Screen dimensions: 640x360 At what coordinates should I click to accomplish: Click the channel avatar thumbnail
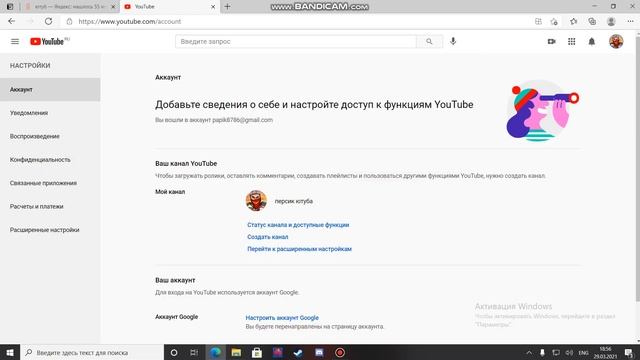point(256,201)
